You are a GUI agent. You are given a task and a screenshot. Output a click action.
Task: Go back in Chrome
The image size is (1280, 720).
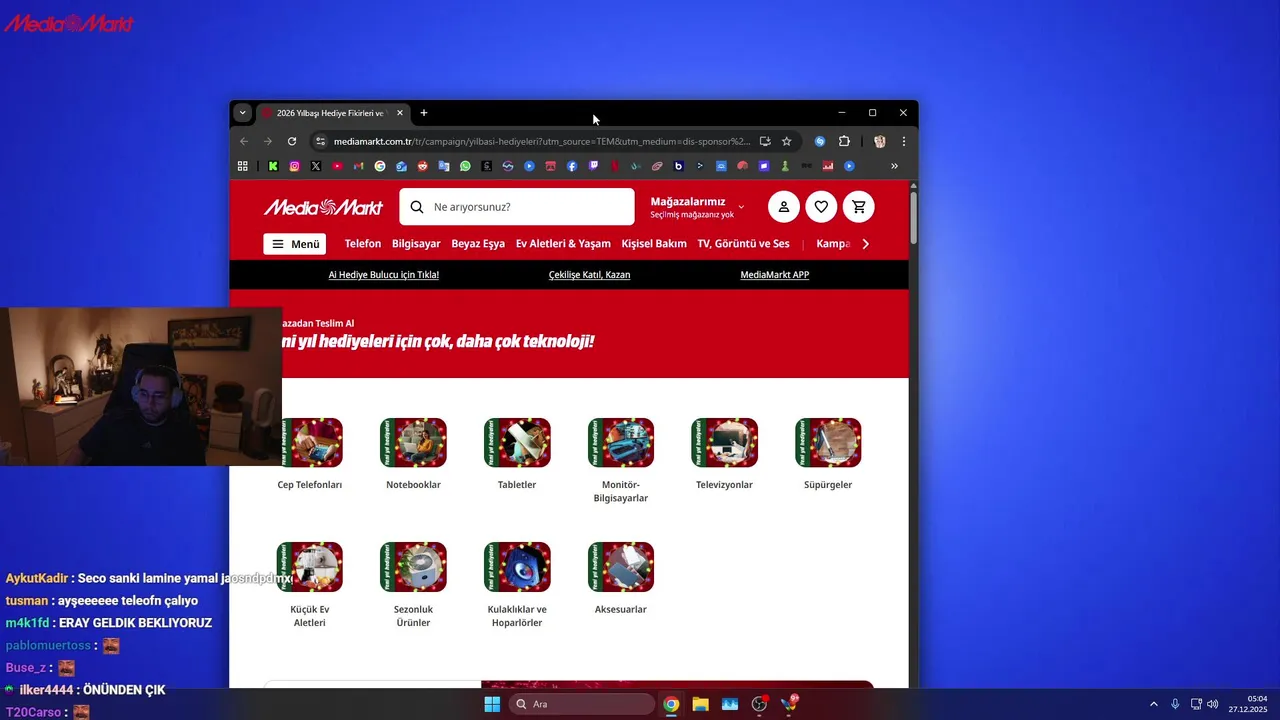[x=244, y=141]
